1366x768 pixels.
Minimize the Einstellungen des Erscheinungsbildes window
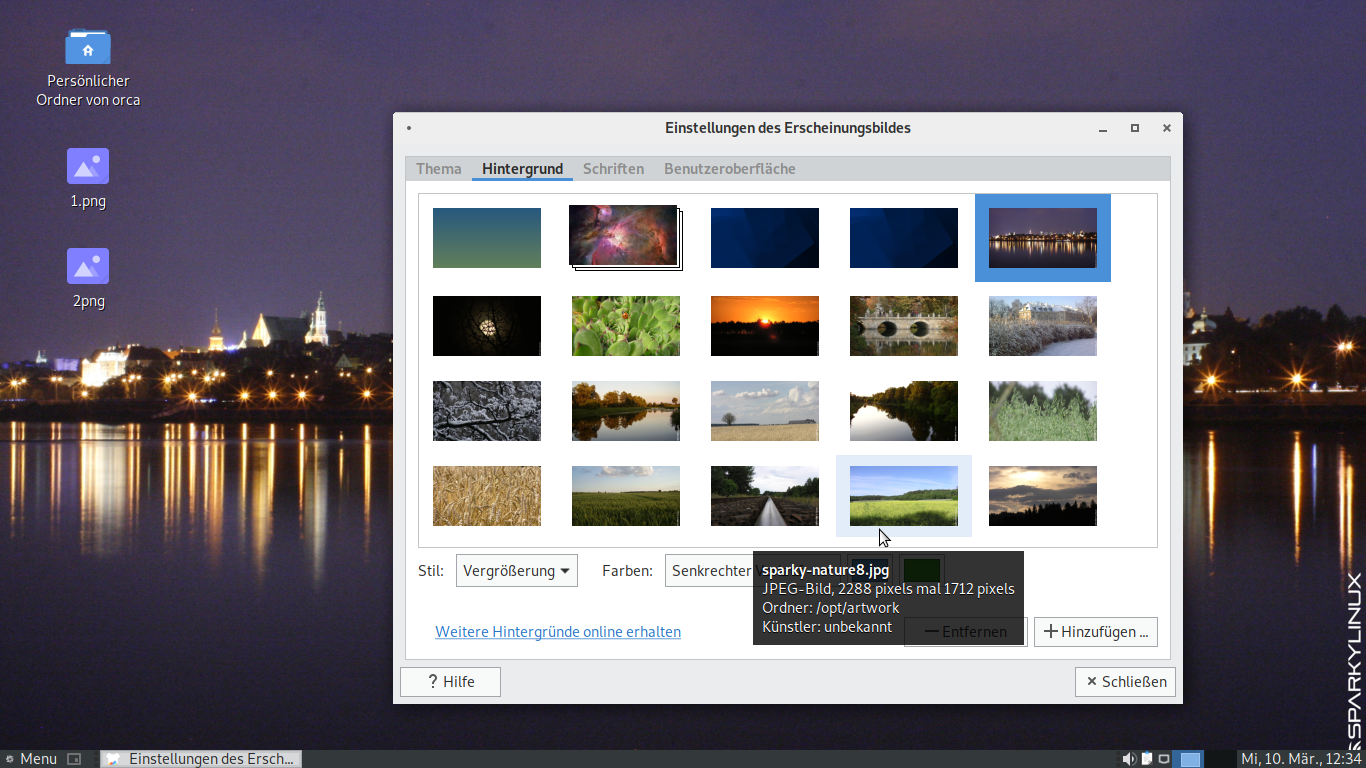(1103, 129)
